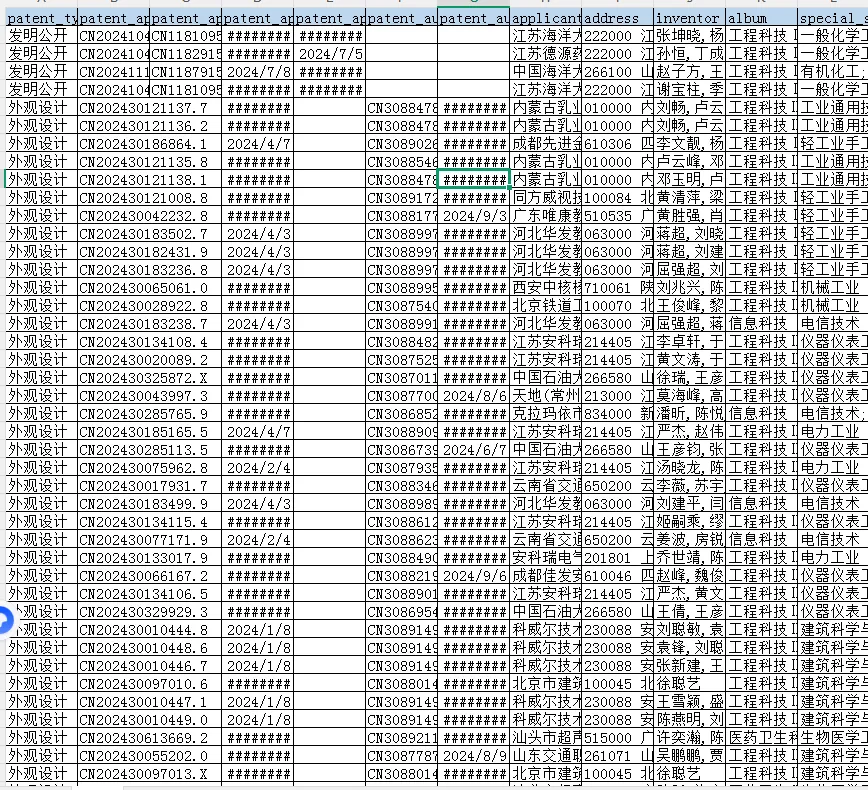868x790 pixels.
Task: Select the 'applicant' column header cell
Action: click(545, 18)
